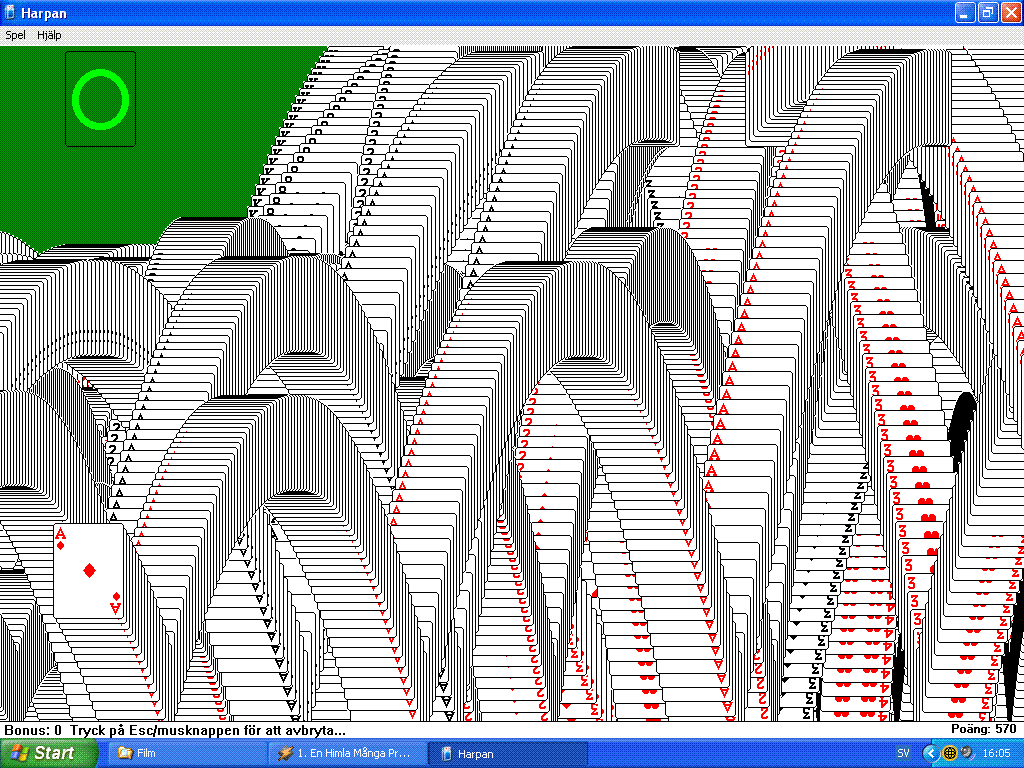Click the Windows Start button

(x=48, y=753)
